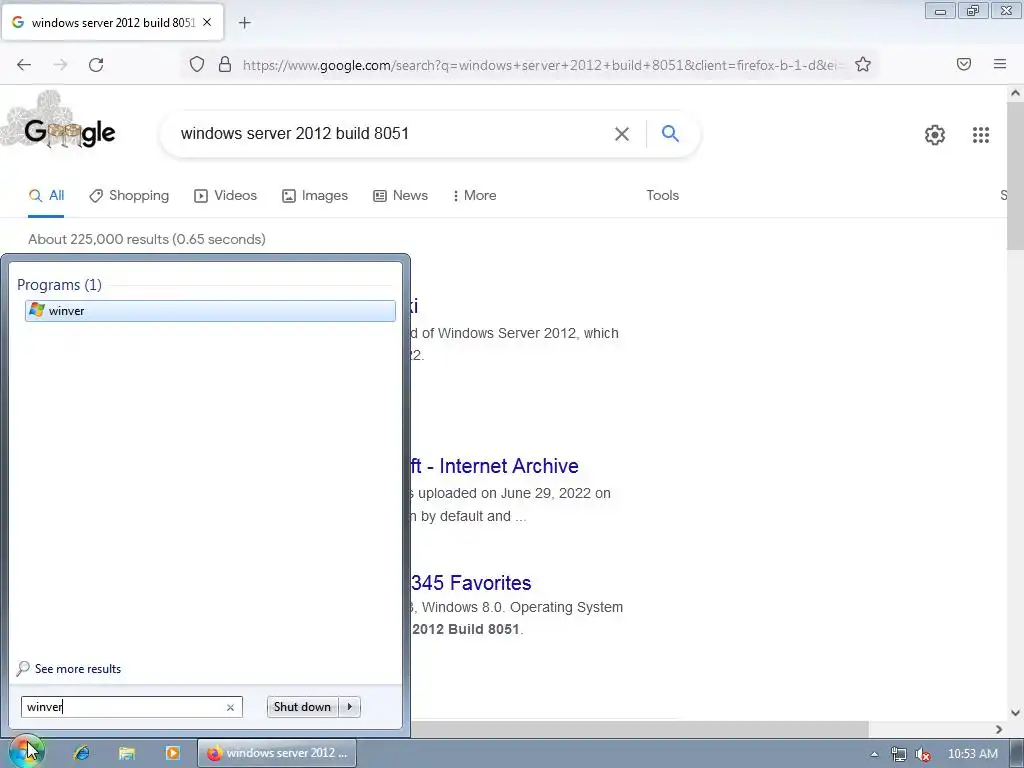Click the Shut down button

302,707
